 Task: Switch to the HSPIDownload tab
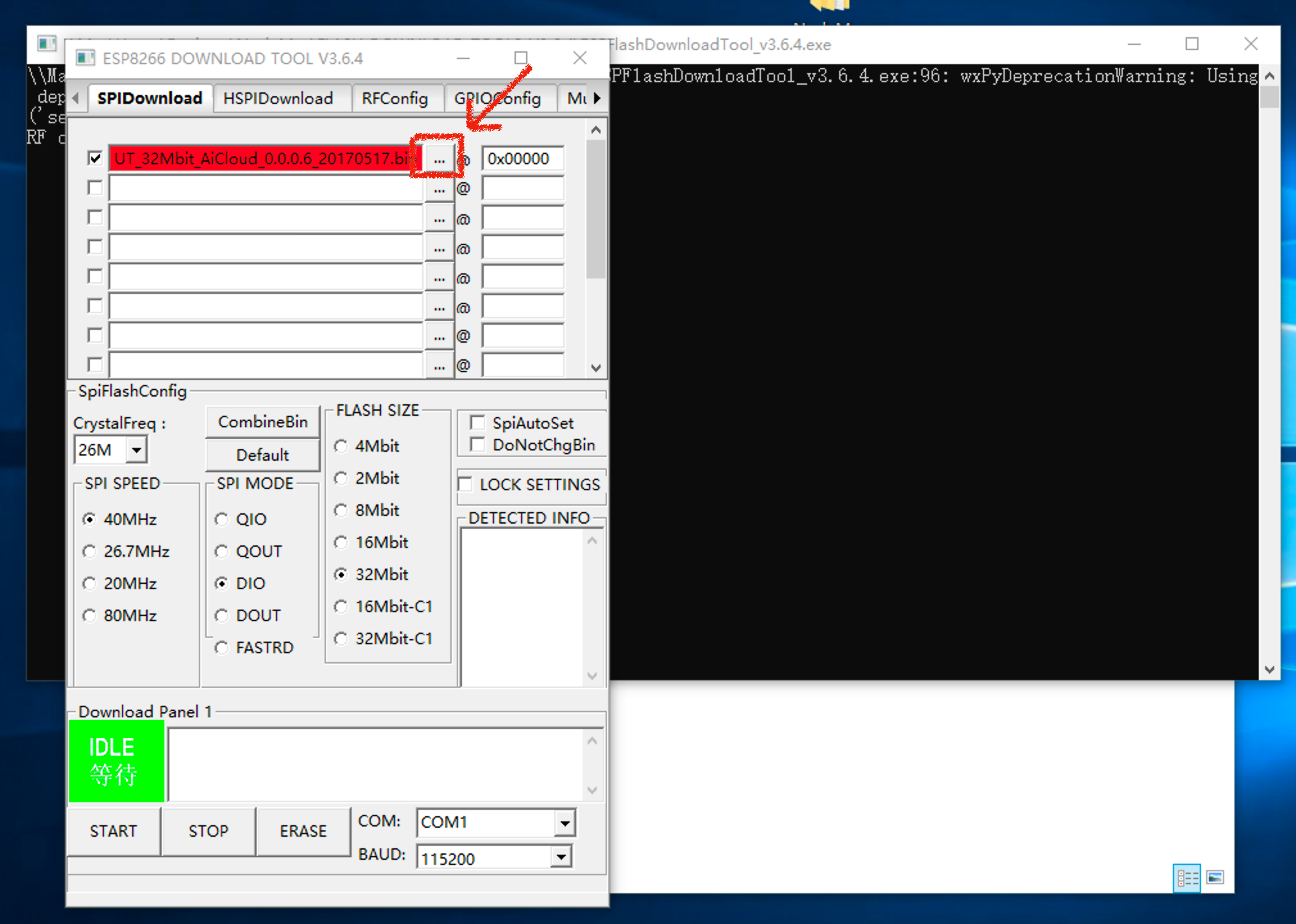[278, 98]
